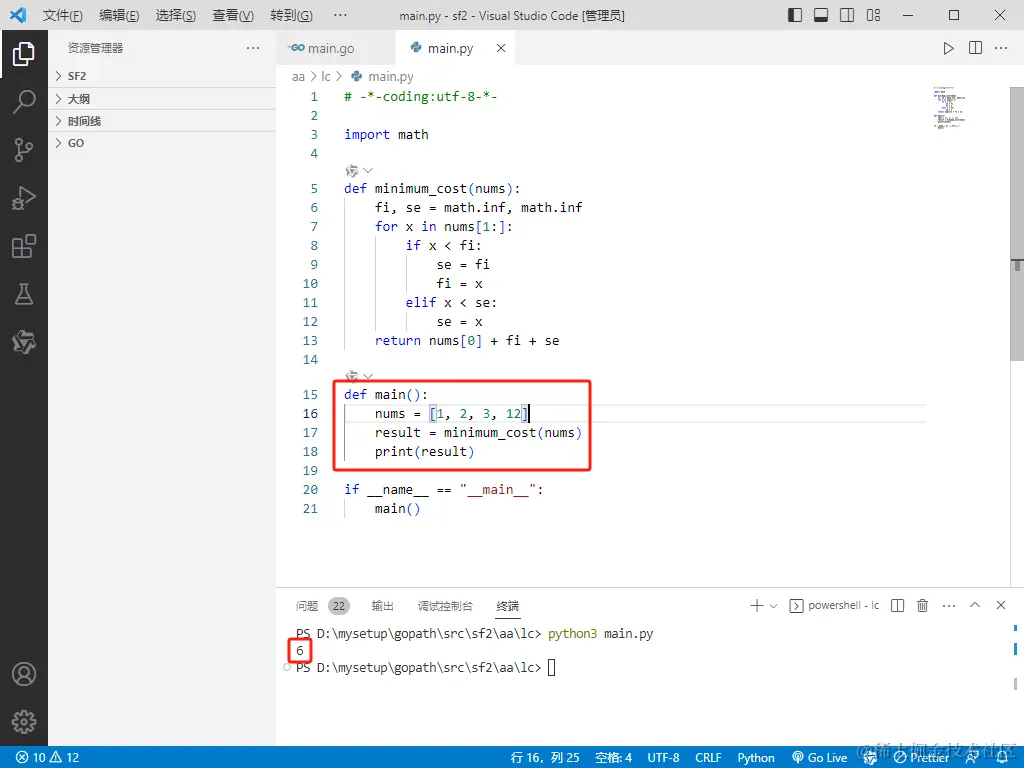Open the 文件(F) menu

click(x=63, y=15)
